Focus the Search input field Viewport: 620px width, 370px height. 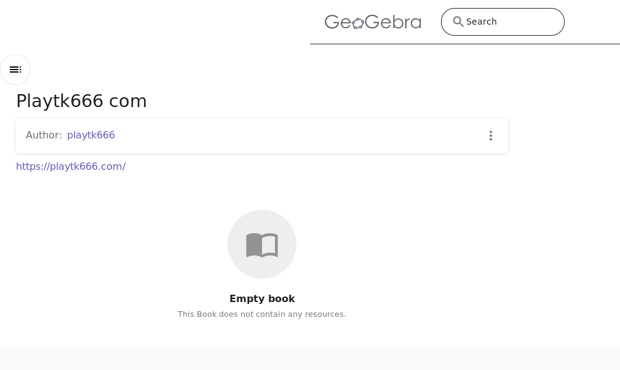click(x=503, y=22)
